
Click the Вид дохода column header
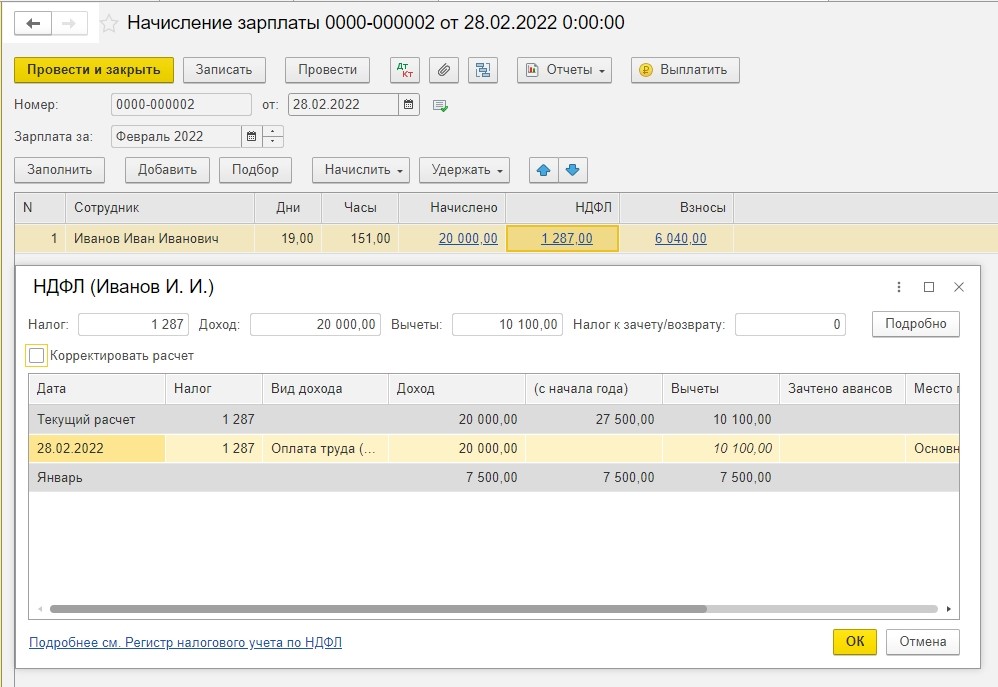[325, 388]
